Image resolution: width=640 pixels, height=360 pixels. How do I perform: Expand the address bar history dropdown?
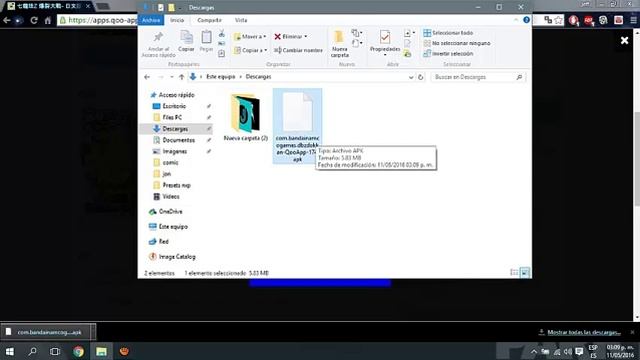click(411, 77)
